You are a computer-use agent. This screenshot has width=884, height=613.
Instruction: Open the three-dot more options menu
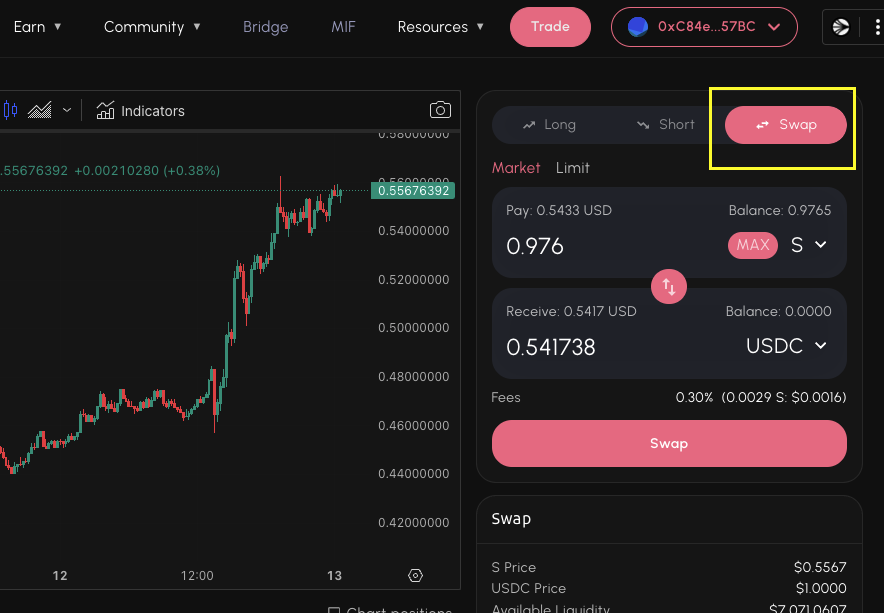click(x=877, y=27)
